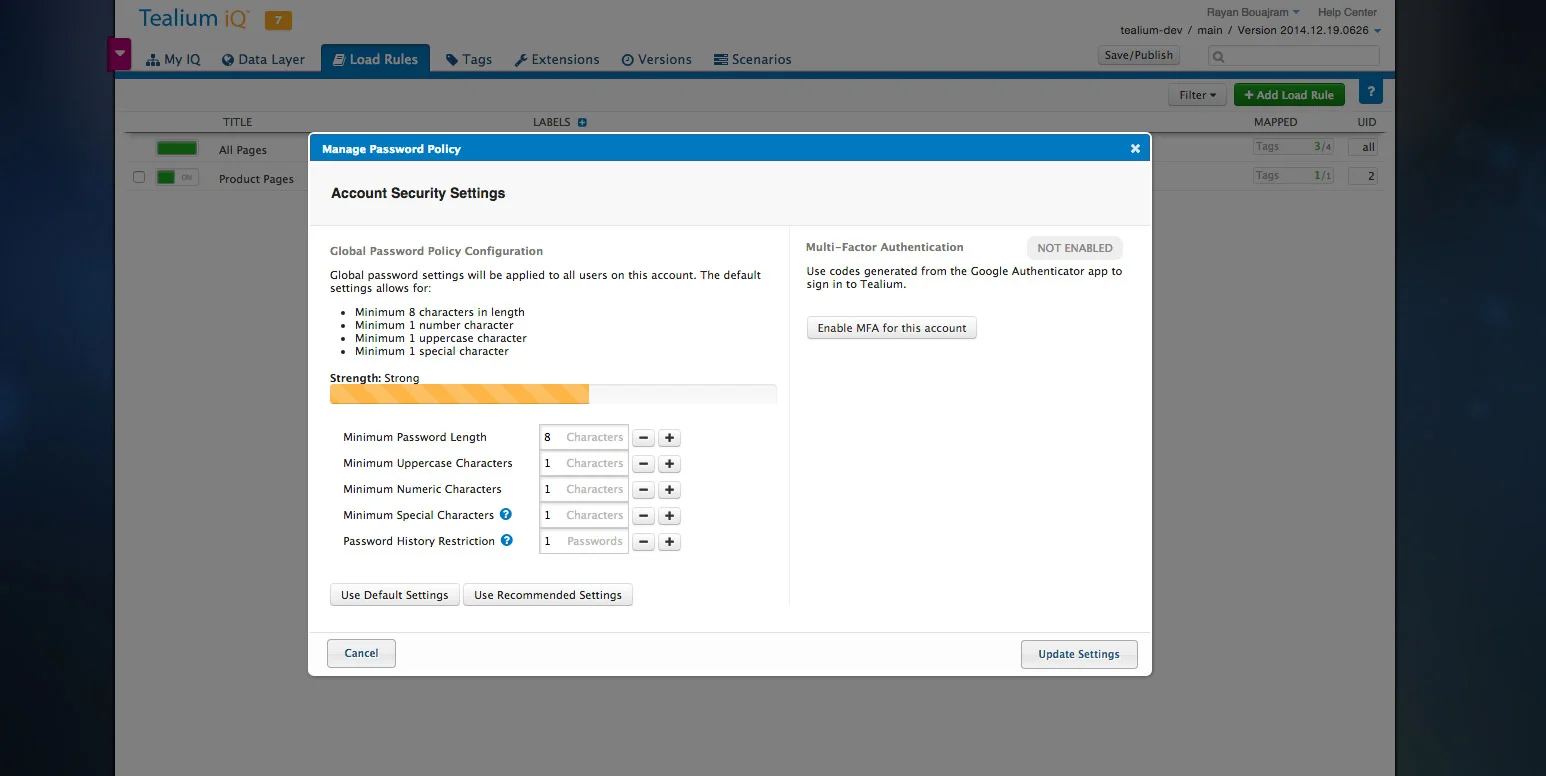Image resolution: width=1546 pixels, height=776 pixels.
Task: Click the NOT ENABLED status badge
Action: click(1075, 248)
